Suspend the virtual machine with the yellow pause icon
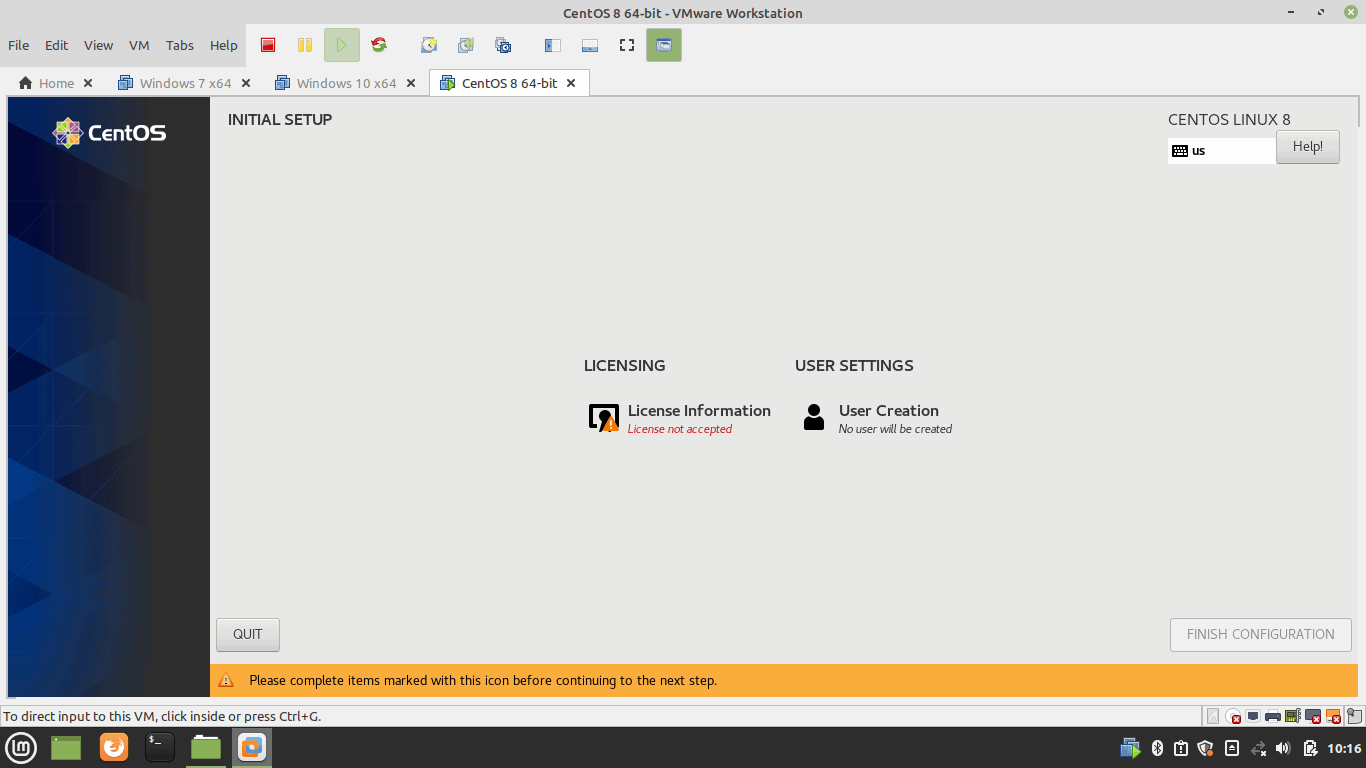The height and width of the screenshot is (768, 1366). point(305,45)
